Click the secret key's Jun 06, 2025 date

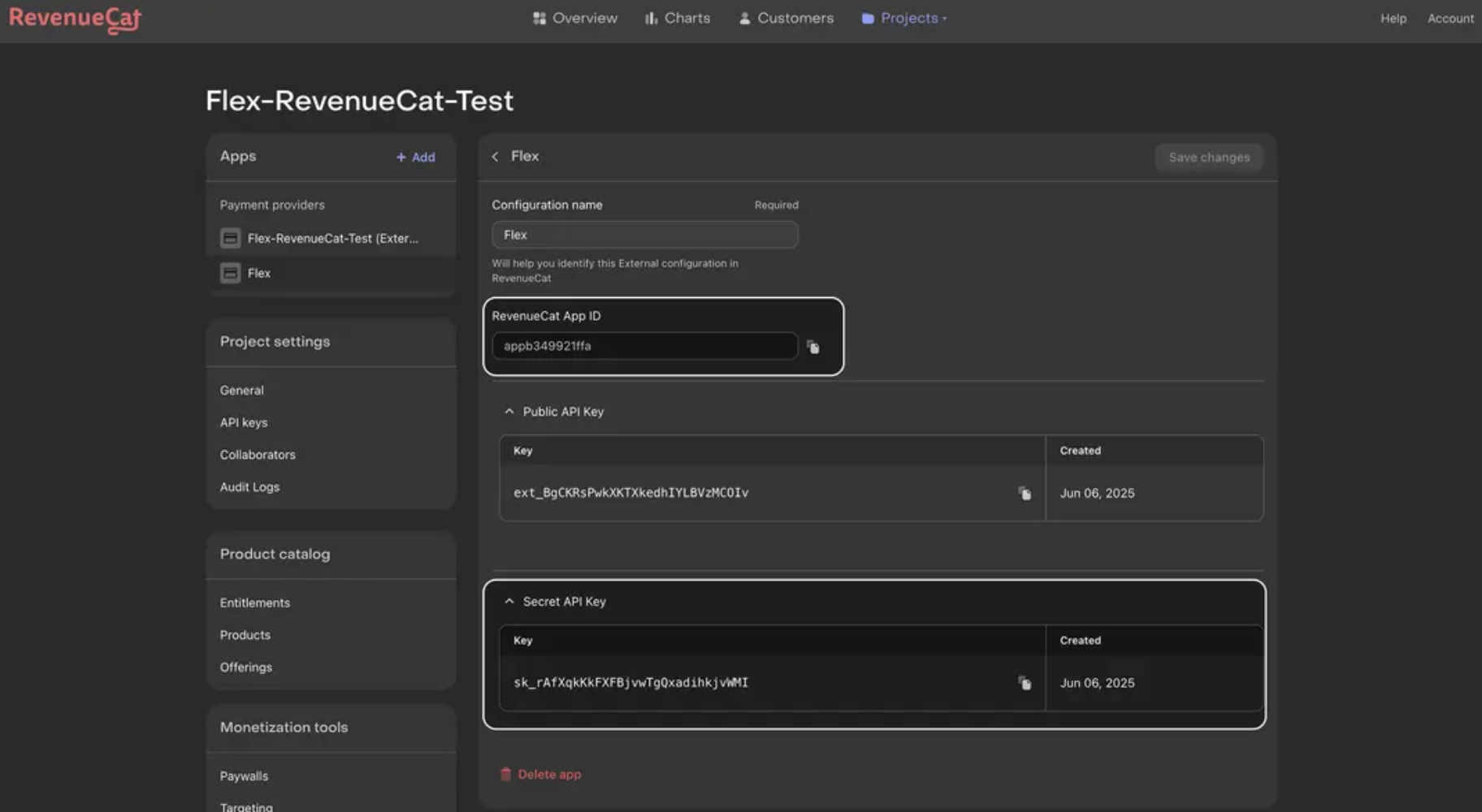coord(1097,683)
